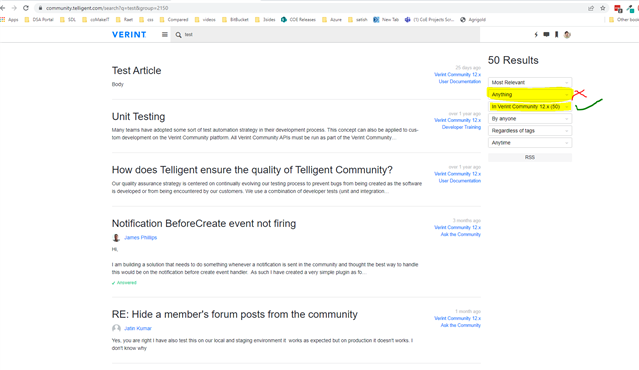Open Developer Training link beside Unit Testing
The width and height of the screenshot is (639, 370).
click(x=461, y=127)
